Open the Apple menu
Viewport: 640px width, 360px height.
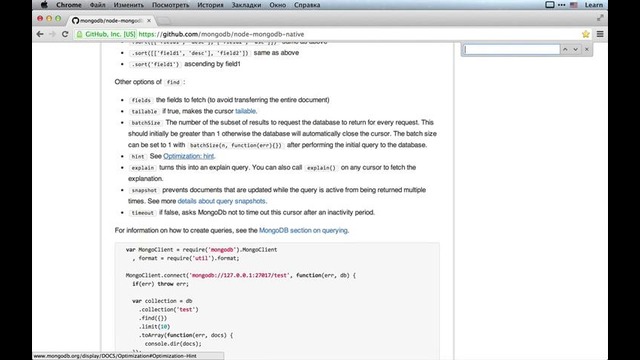click(x=44, y=5)
